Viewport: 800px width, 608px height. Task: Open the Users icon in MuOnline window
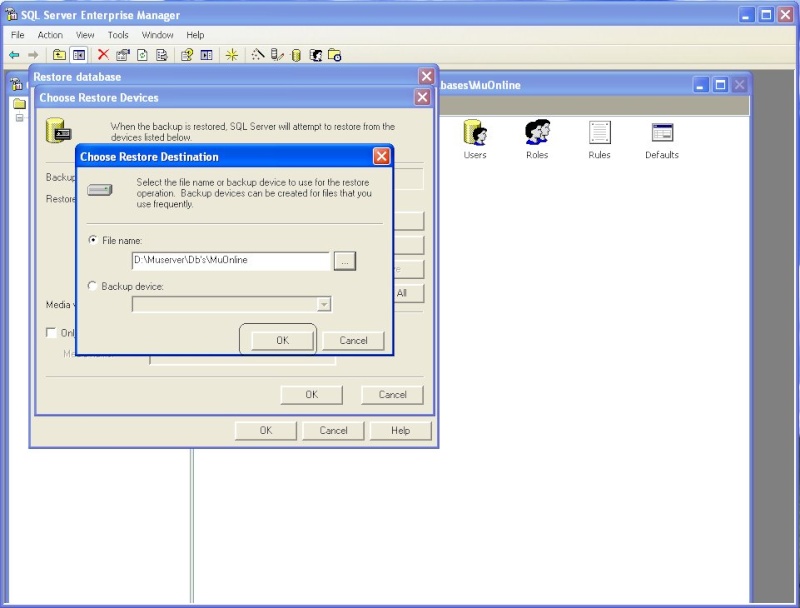pyautogui.click(x=475, y=139)
